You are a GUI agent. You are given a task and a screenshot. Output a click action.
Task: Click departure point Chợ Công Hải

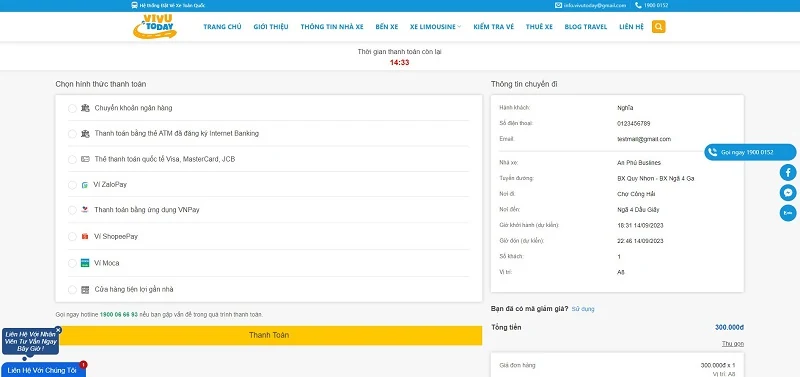click(x=636, y=194)
